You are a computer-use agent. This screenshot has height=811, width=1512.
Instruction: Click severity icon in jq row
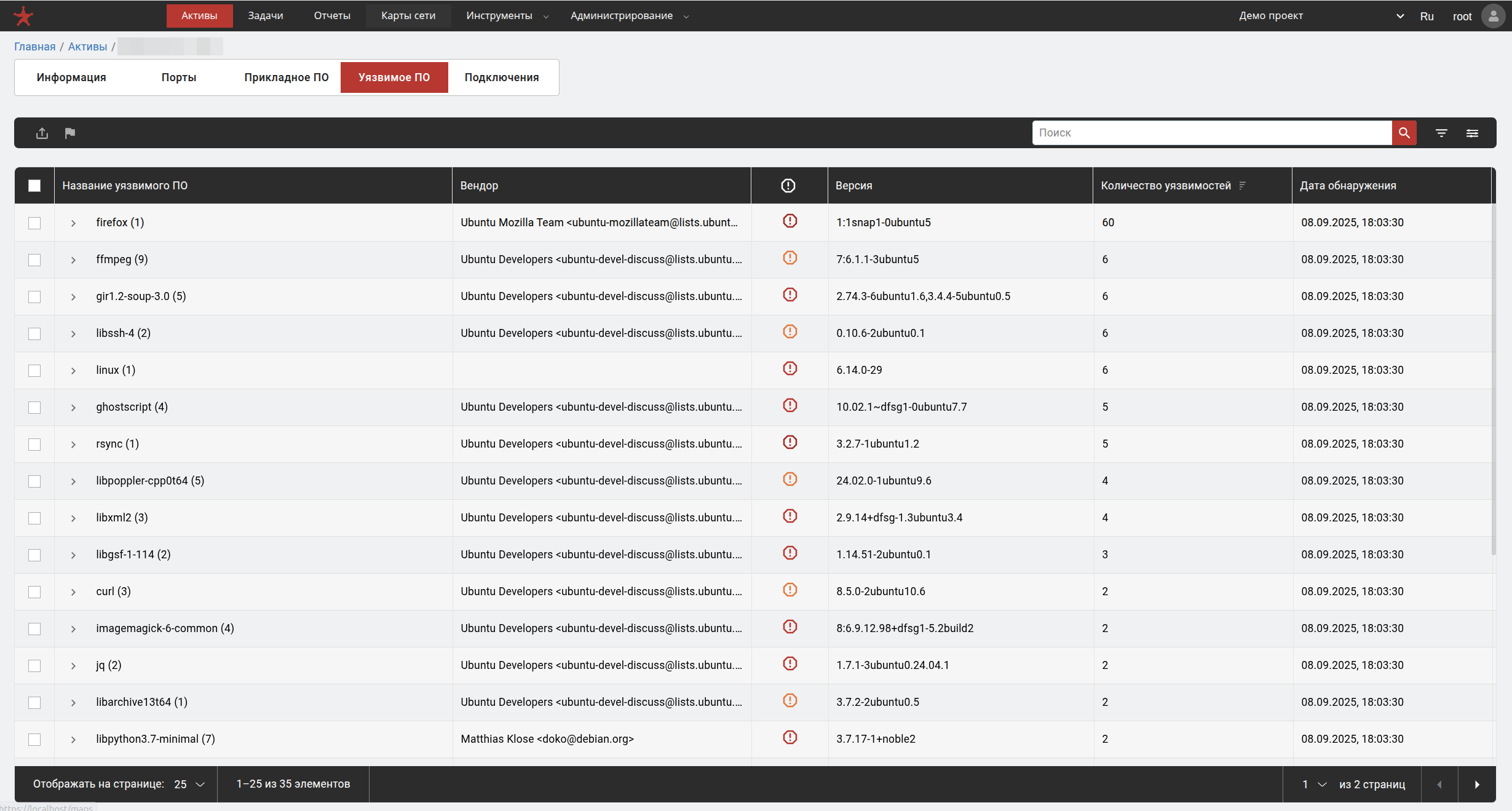(790, 663)
